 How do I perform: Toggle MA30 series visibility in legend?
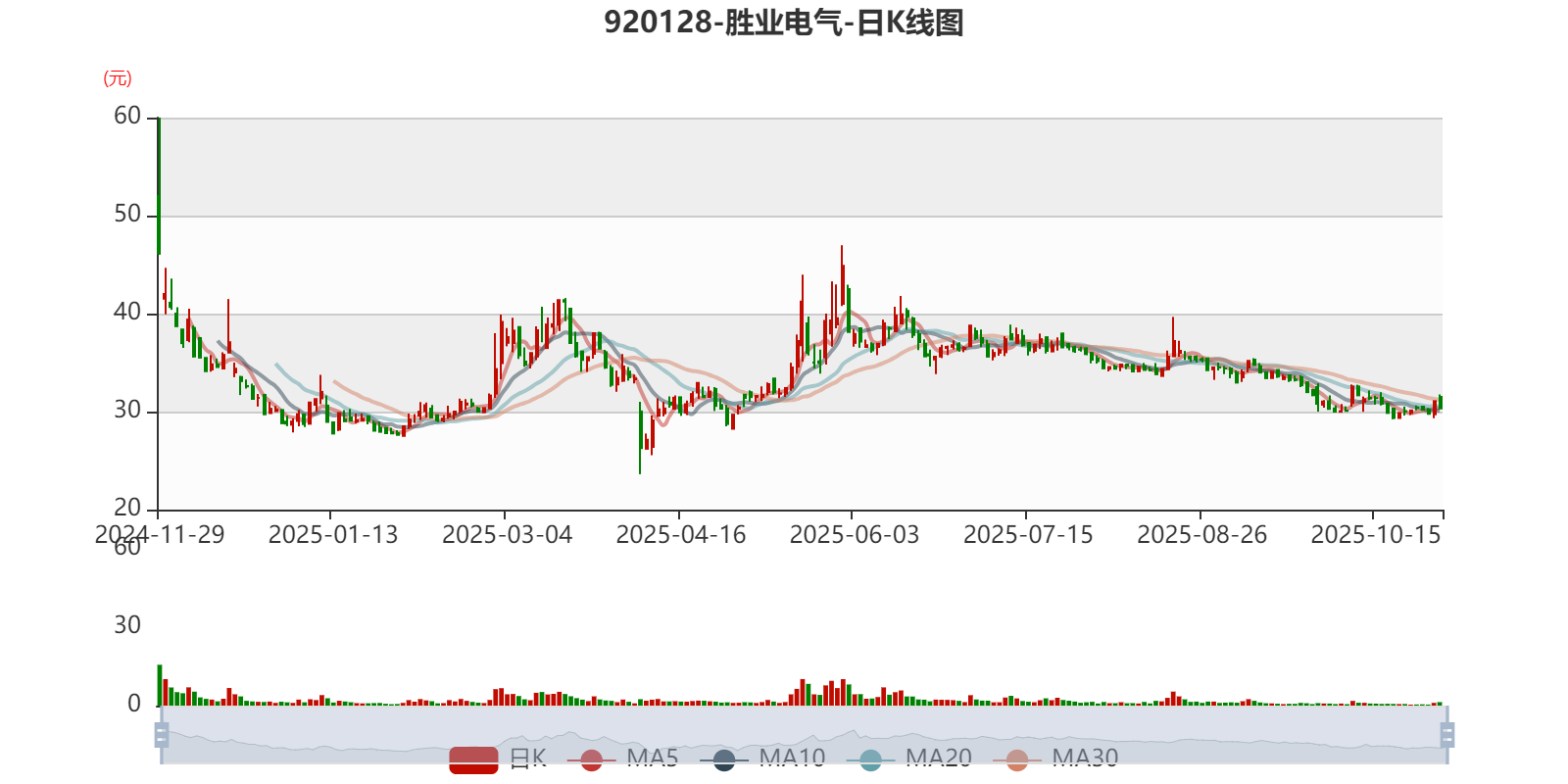tap(1055, 759)
